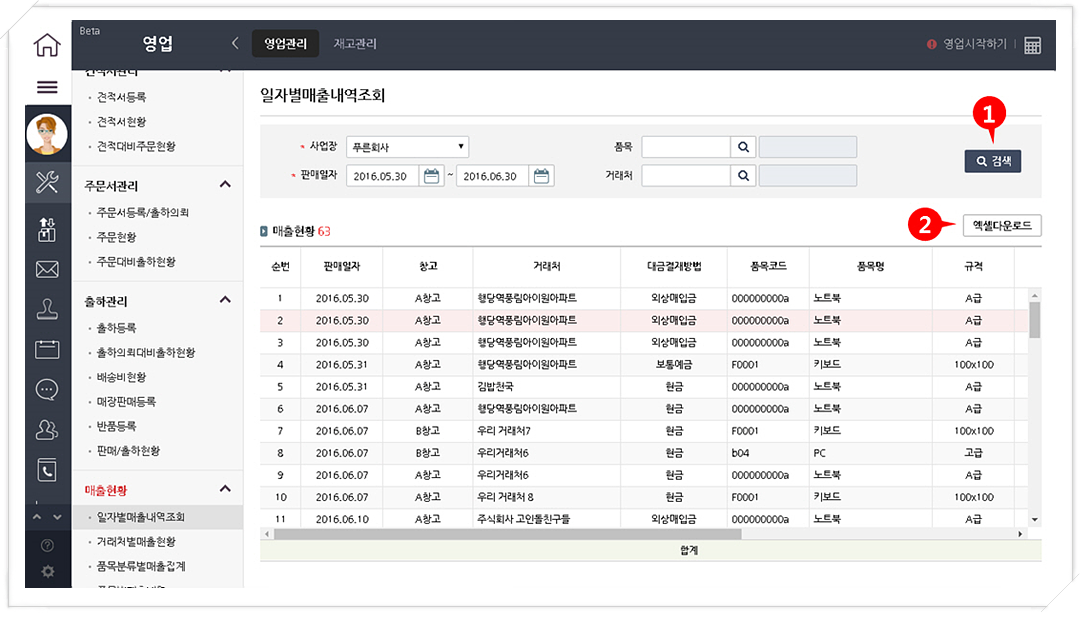Click the sidebar up arrow

(x=37, y=517)
